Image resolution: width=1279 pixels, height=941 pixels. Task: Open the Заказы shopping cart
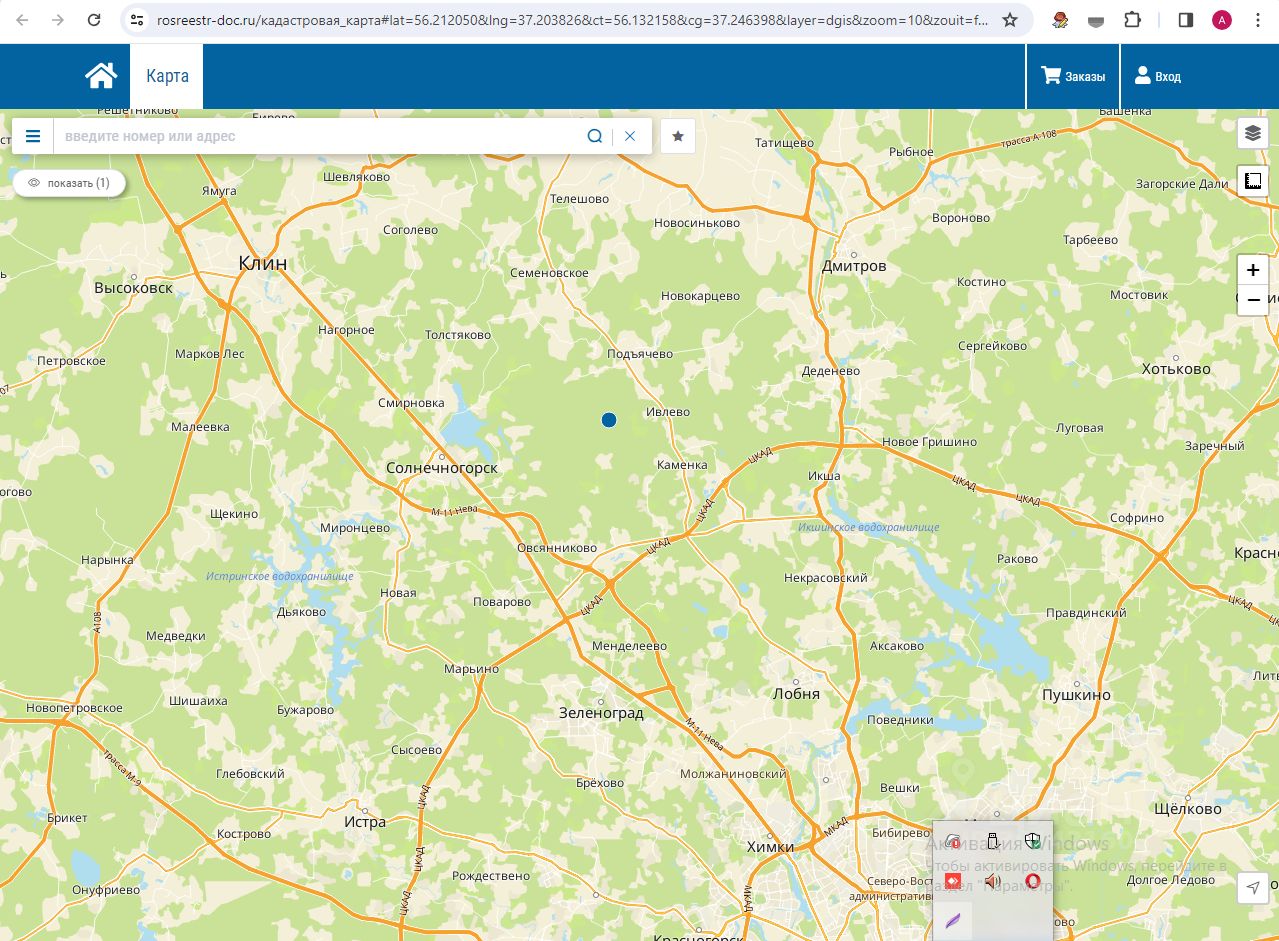pyautogui.click(x=1073, y=76)
